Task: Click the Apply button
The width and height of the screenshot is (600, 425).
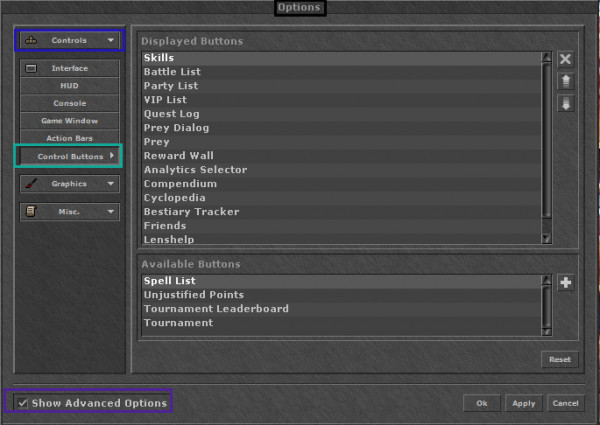Action: coord(523,403)
